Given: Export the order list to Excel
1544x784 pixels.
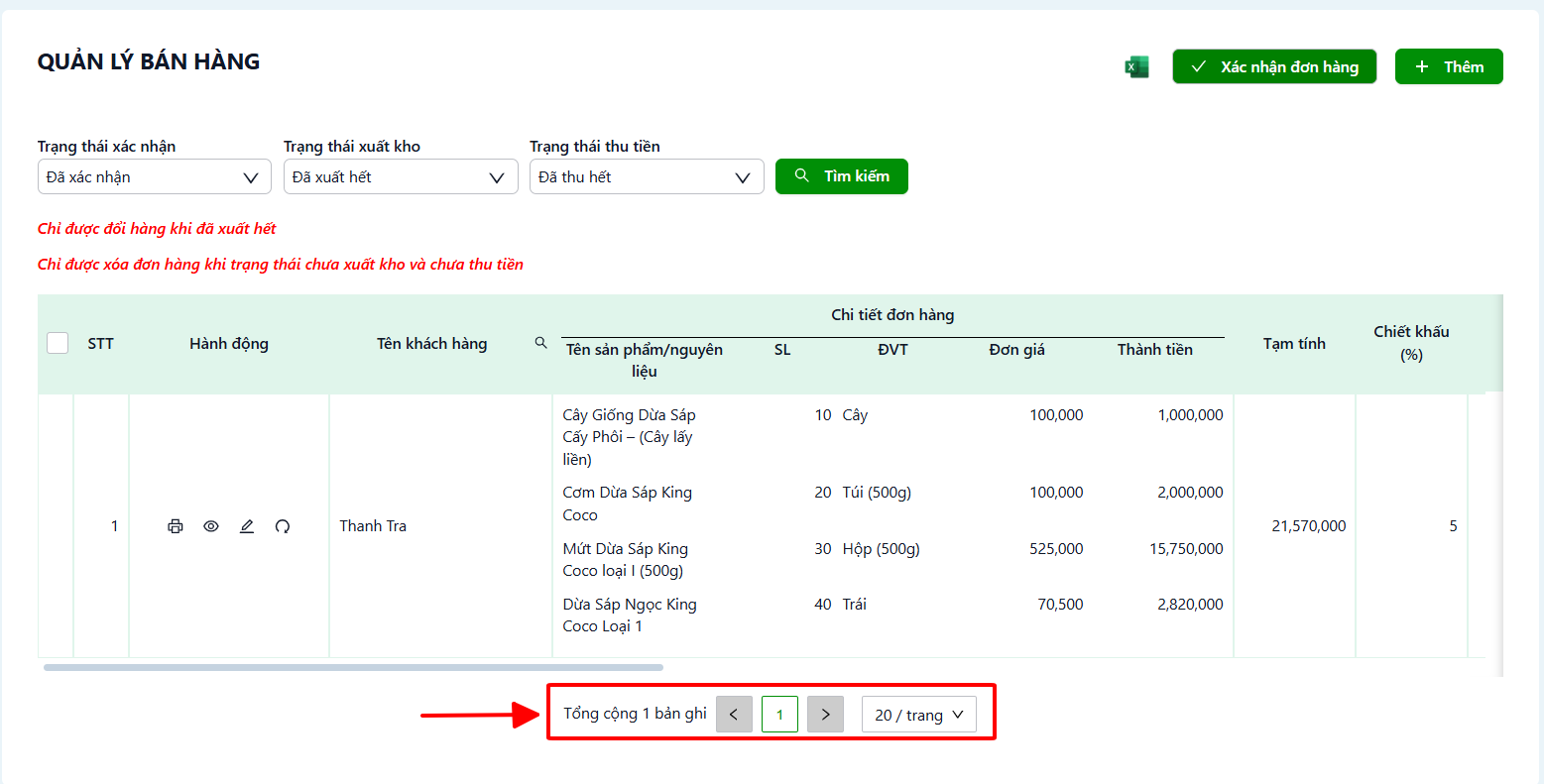Looking at the screenshot, I should pyautogui.click(x=1136, y=67).
